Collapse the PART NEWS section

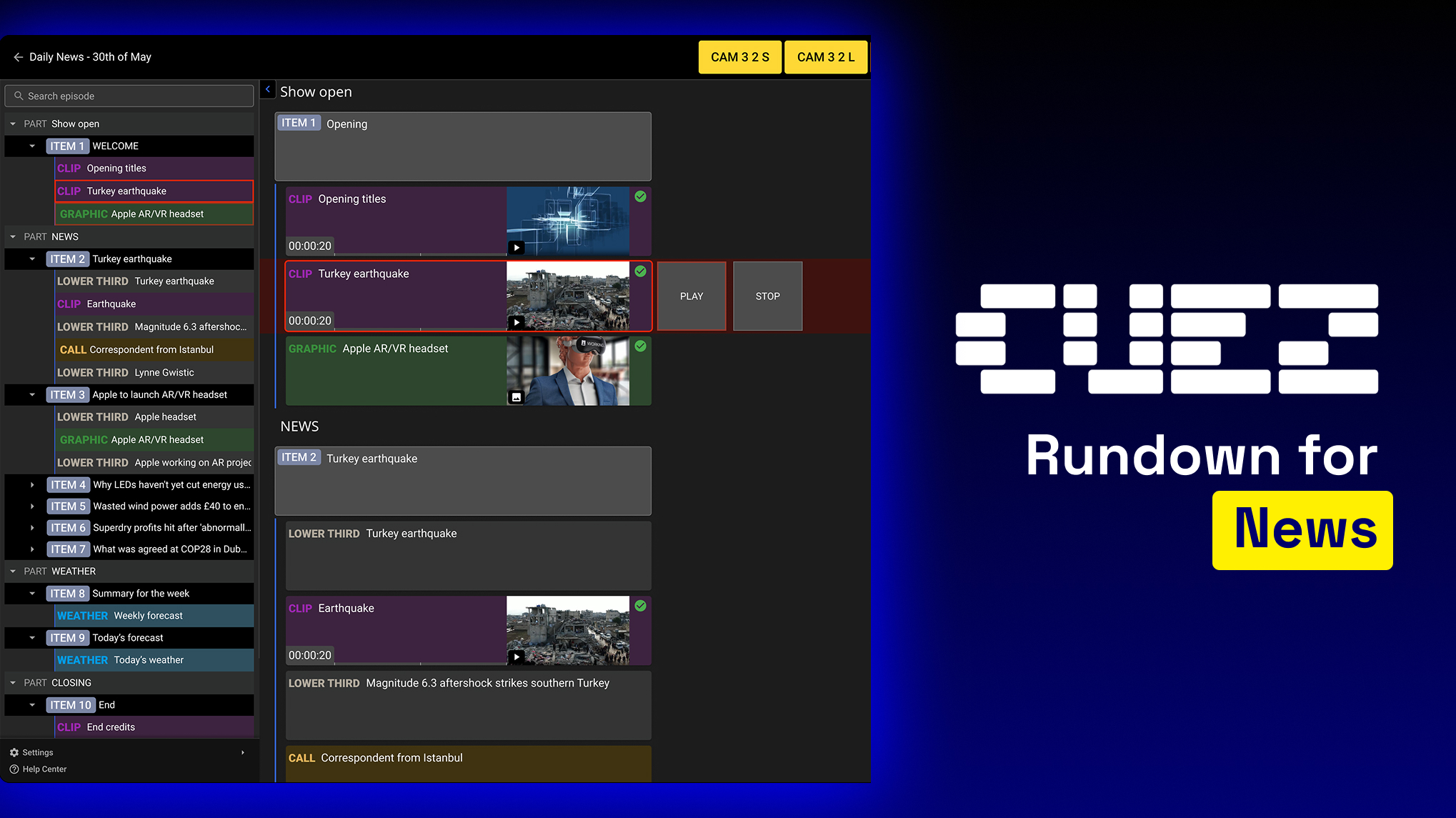pyautogui.click(x=13, y=236)
